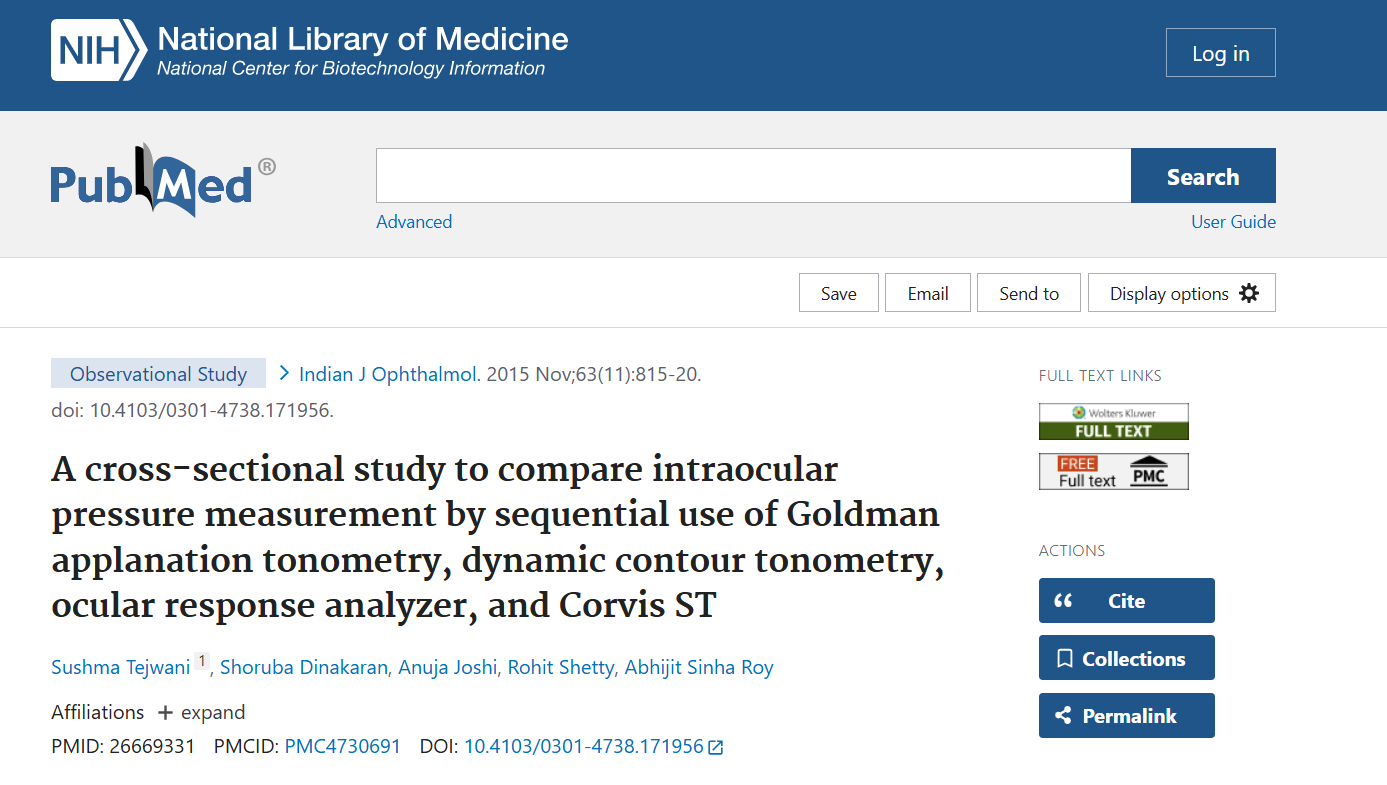This screenshot has width=1387, height=785.
Task: Click the chevron before Indian J Ophthalmol
Action: (283, 372)
